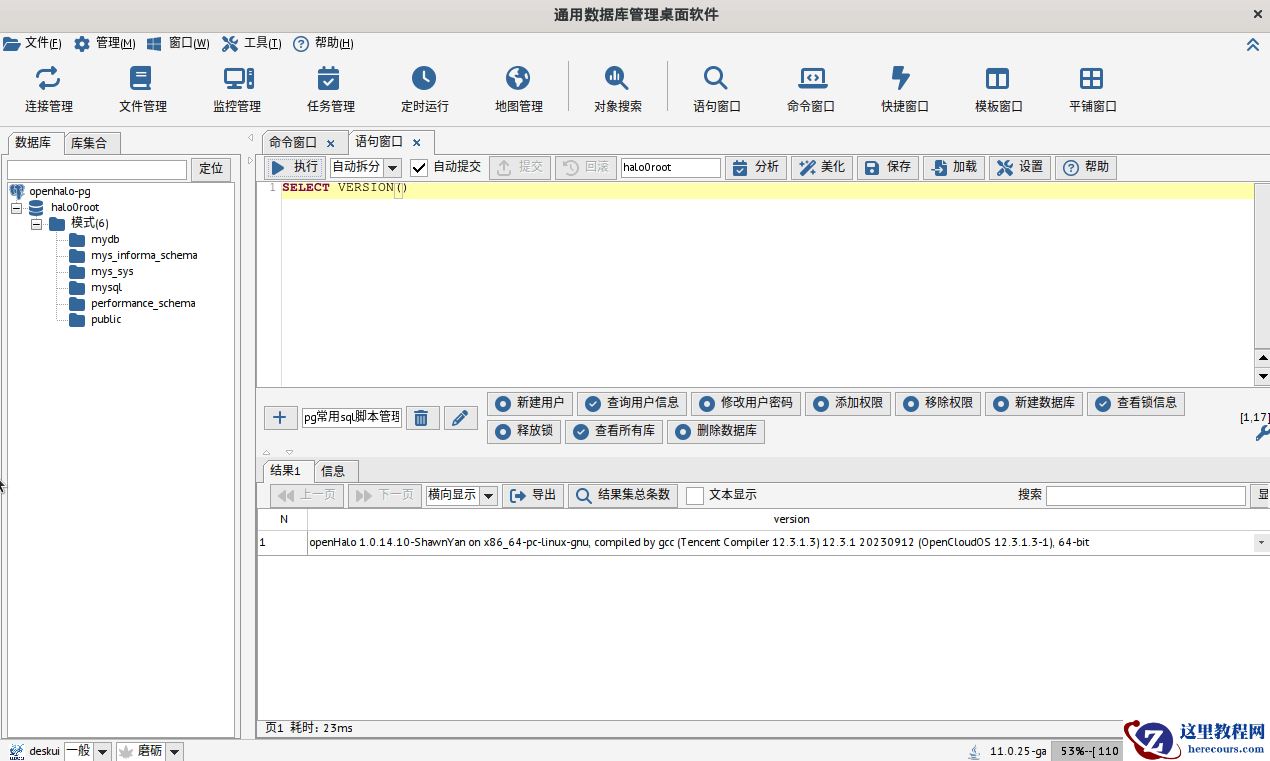Open 工具(T) menu
The height and width of the screenshot is (761, 1270).
[x=252, y=43]
